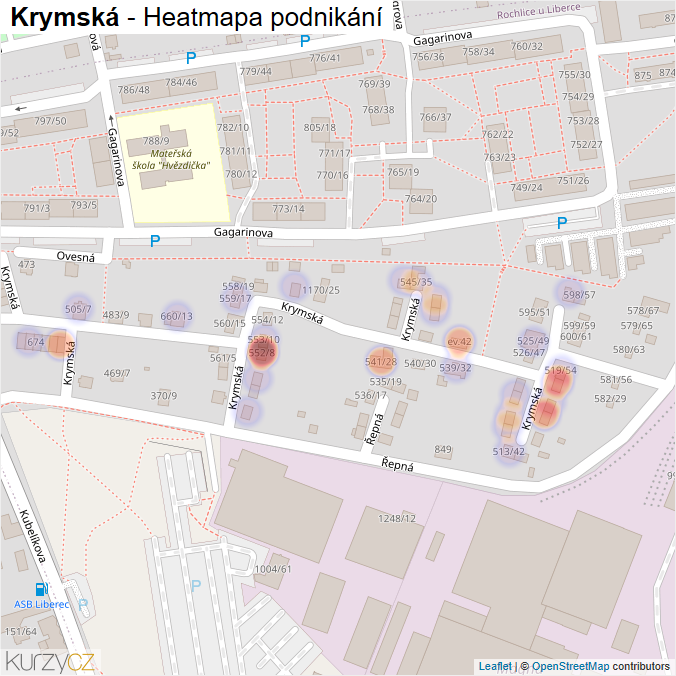
Task: Click the faded parking icon beside ASB Liberec
Action: click(84, 604)
